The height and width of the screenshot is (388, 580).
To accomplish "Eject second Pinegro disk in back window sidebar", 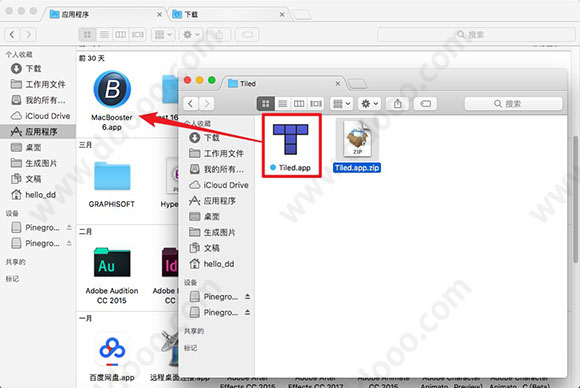I will [x=69, y=243].
